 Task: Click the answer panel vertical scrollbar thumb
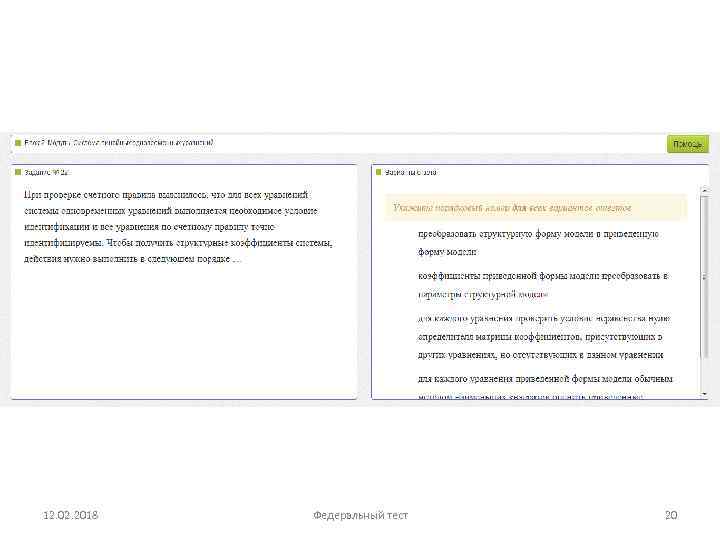click(705, 277)
